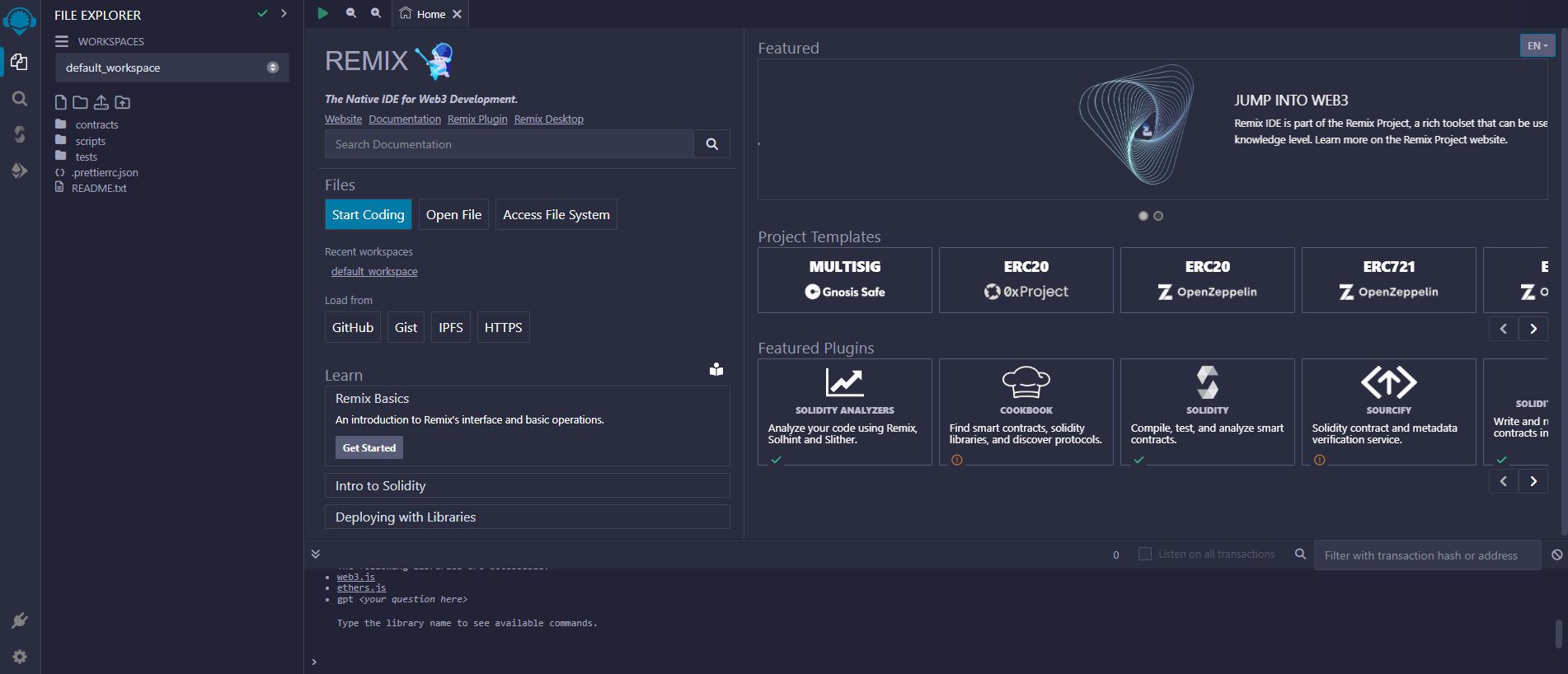The height and width of the screenshot is (674, 1568).
Task: Click the terminal filter search icon
Action: tap(1300, 555)
